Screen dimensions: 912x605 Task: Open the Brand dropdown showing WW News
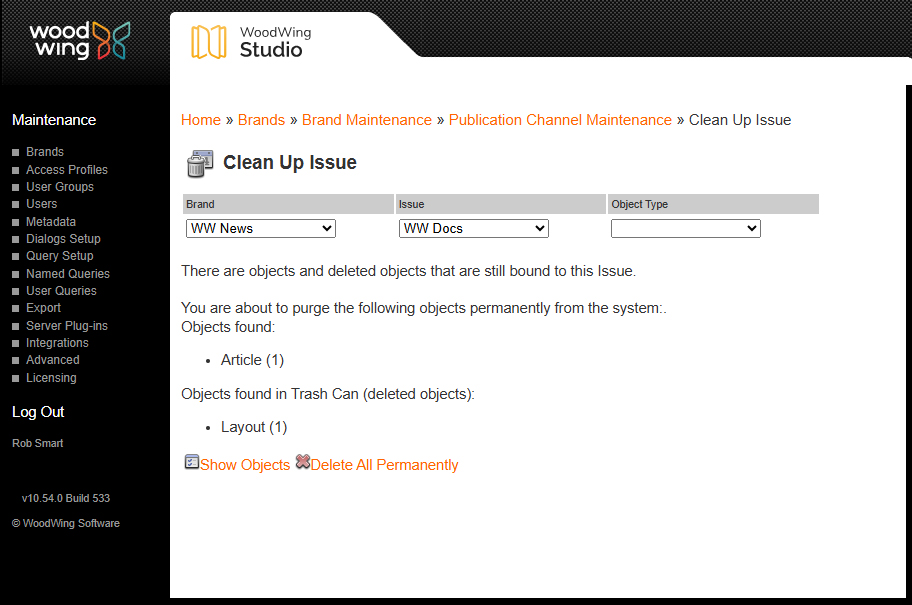tap(260, 228)
